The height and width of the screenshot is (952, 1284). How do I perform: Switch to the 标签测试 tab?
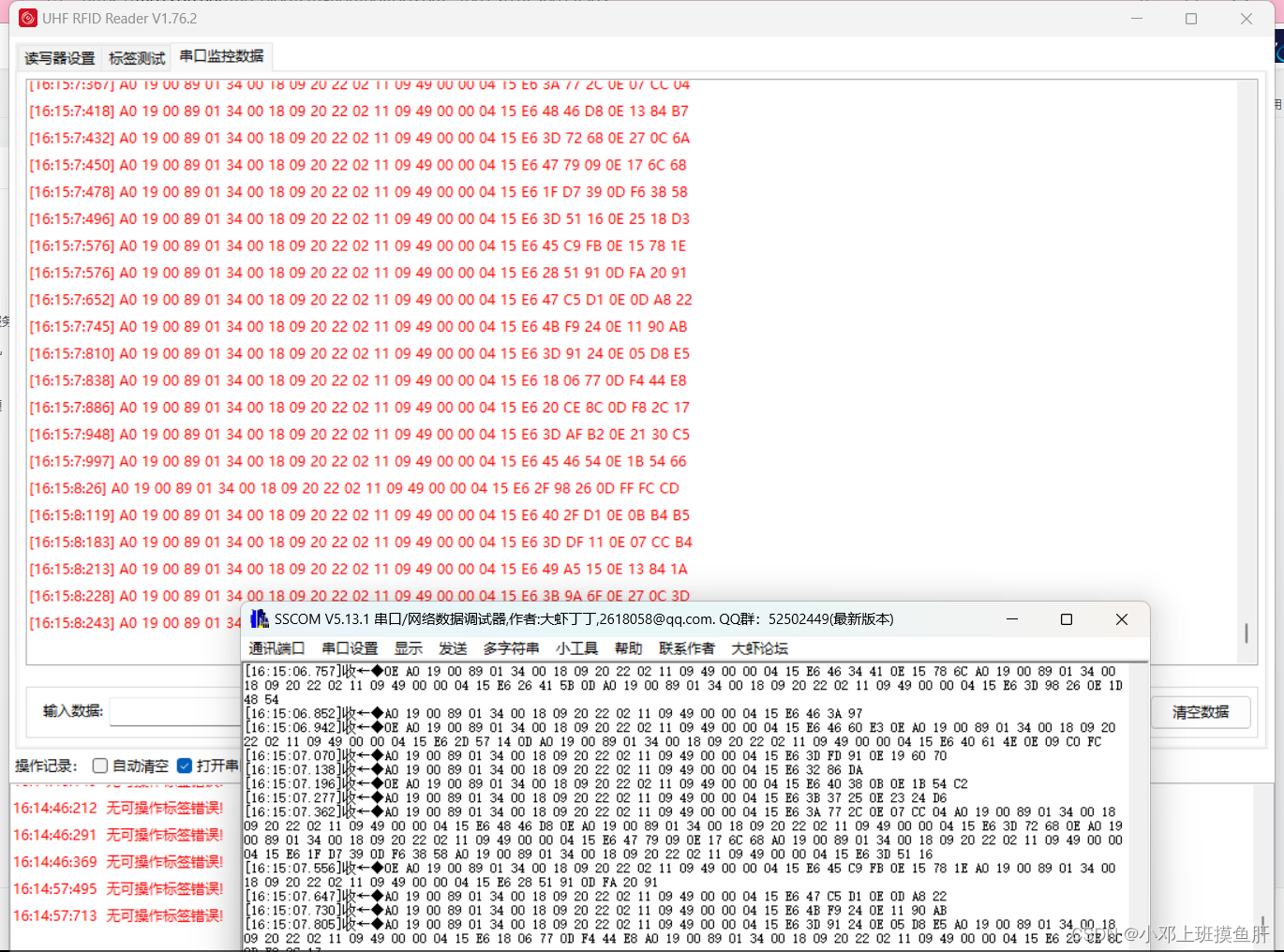137,58
